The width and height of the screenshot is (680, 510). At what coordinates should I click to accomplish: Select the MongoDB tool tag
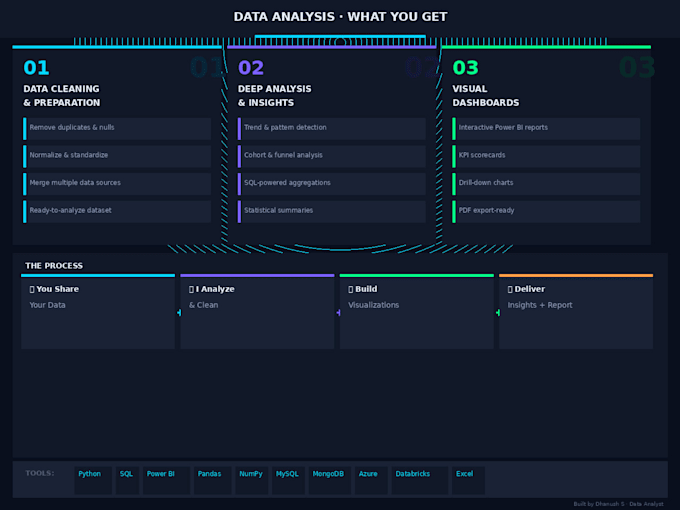330,480
